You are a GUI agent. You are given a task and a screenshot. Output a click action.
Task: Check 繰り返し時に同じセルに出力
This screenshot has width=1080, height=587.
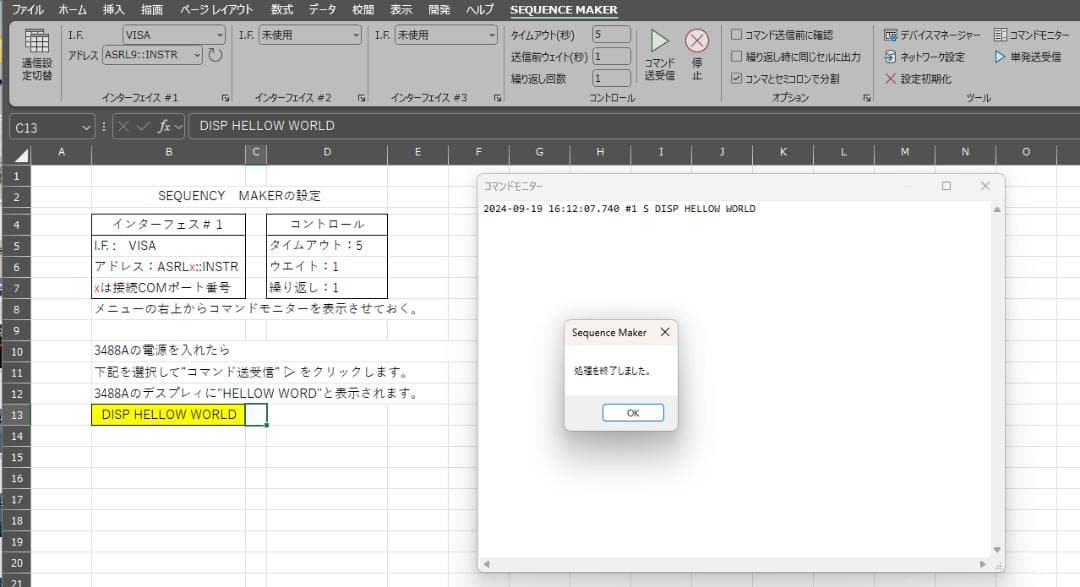click(x=735, y=55)
